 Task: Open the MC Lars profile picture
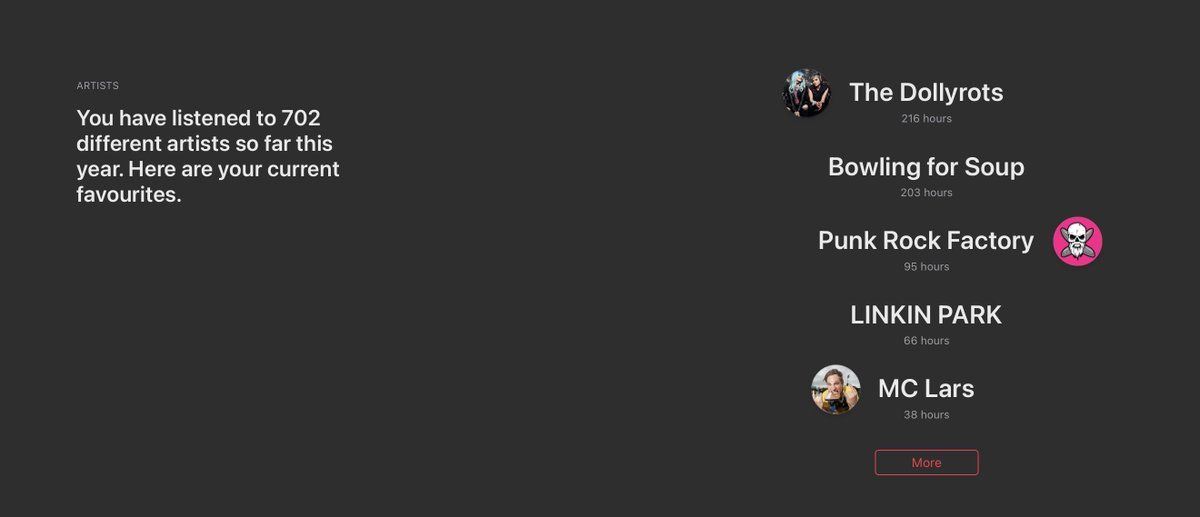pyautogui.click(x=836, y=389)
